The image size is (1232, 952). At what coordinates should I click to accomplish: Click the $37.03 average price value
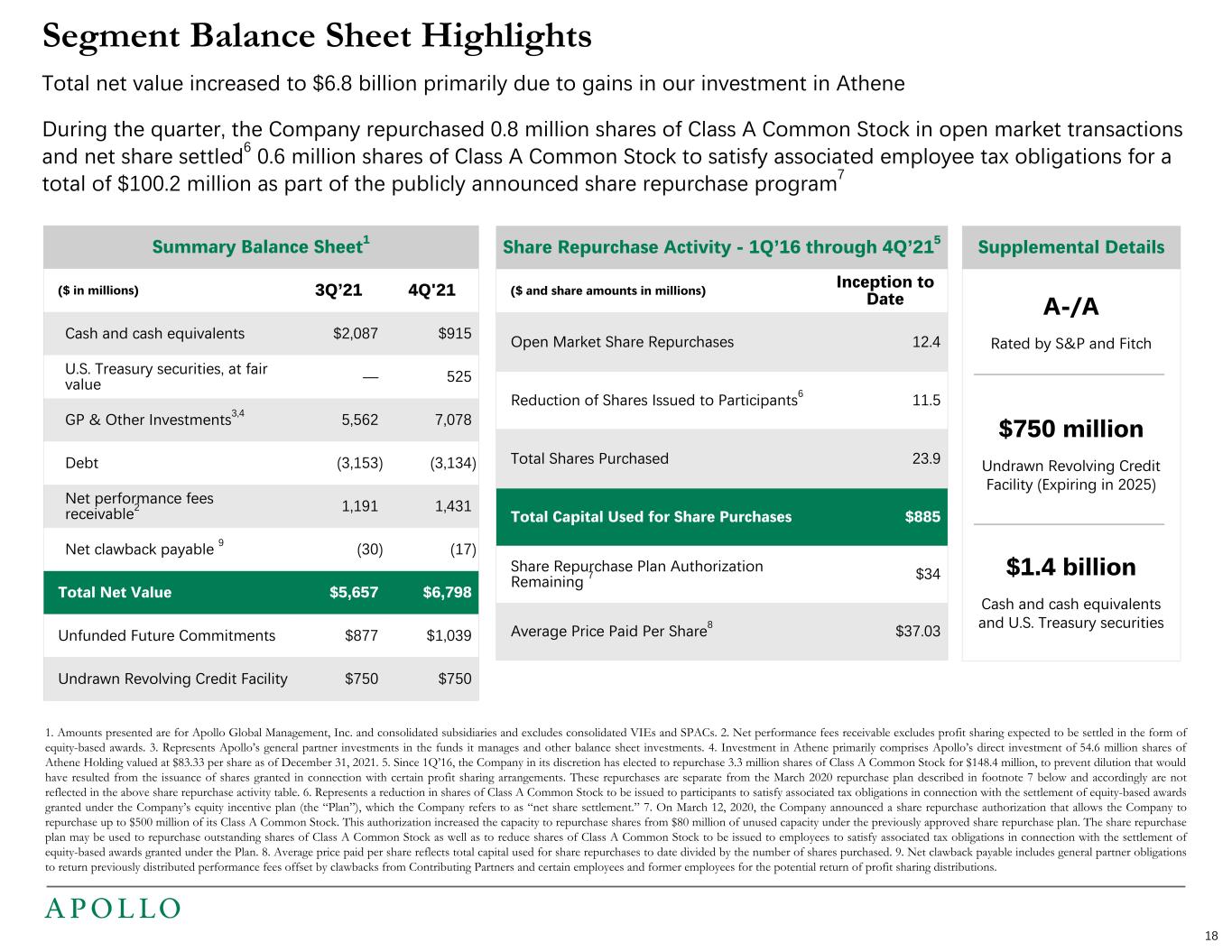coord(917,631)
